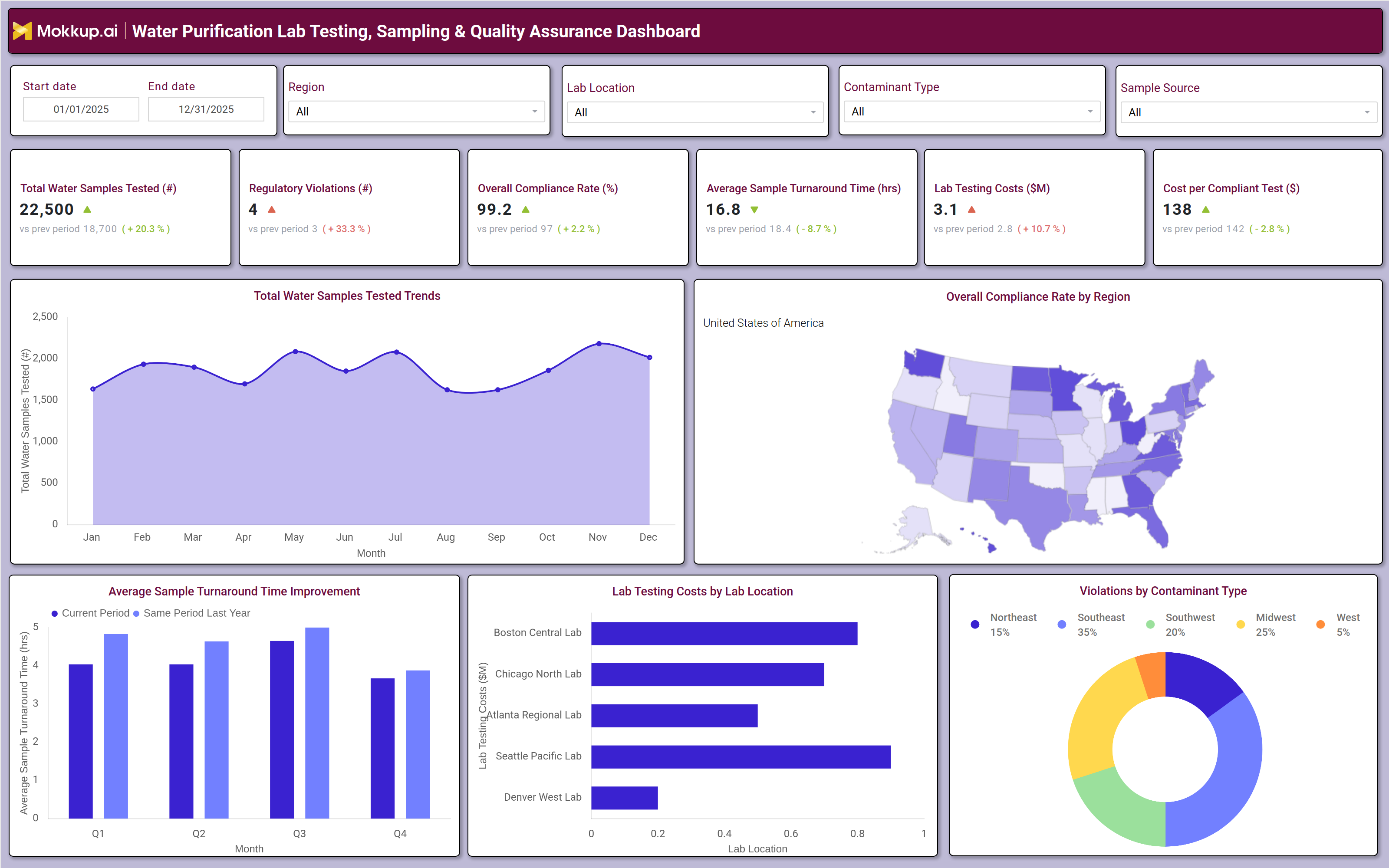
Task: Click Total Water Samples Tested Trends title
Action: click(347, 296)
